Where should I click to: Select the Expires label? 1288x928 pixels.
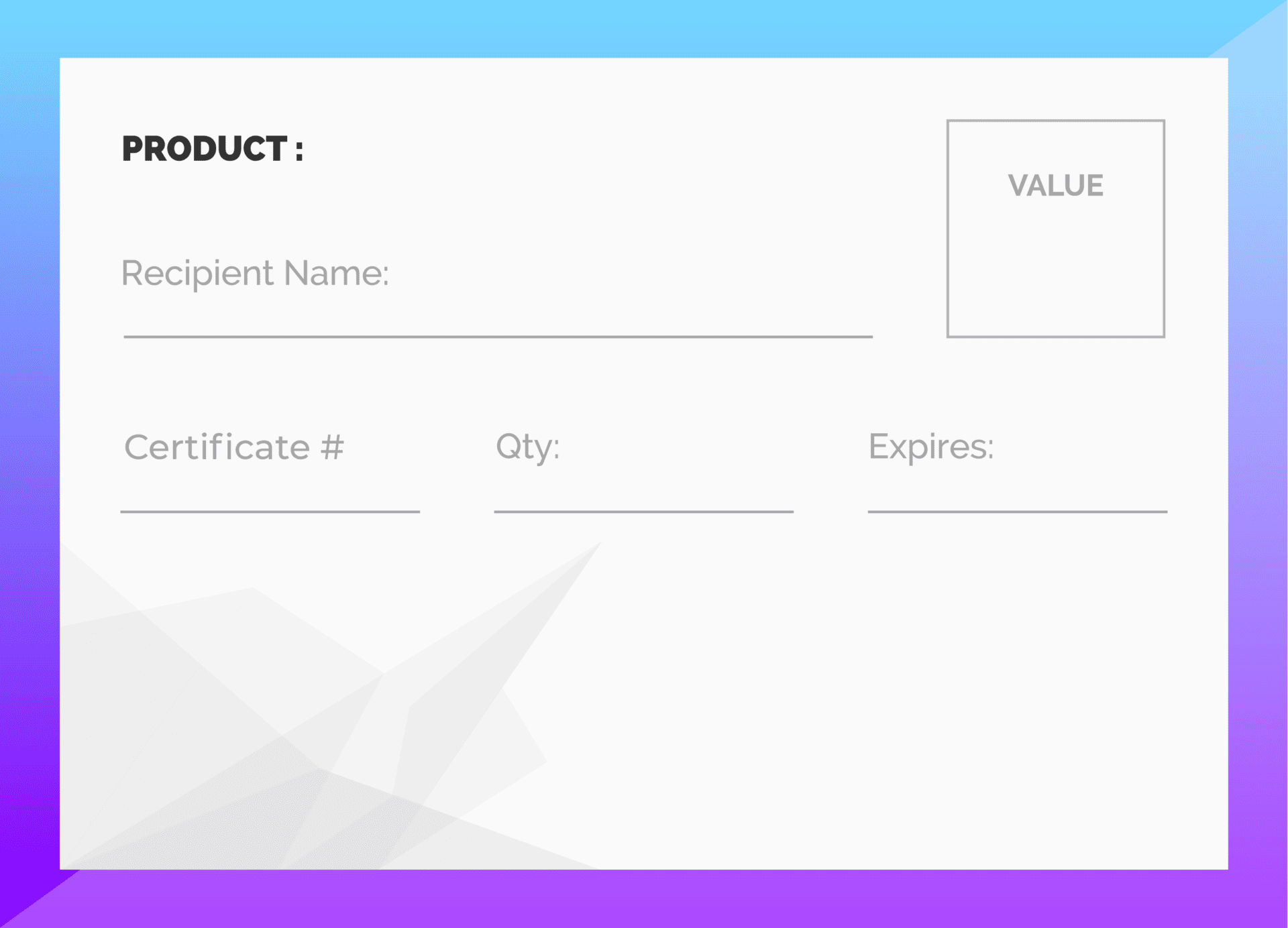coord(930,447)
